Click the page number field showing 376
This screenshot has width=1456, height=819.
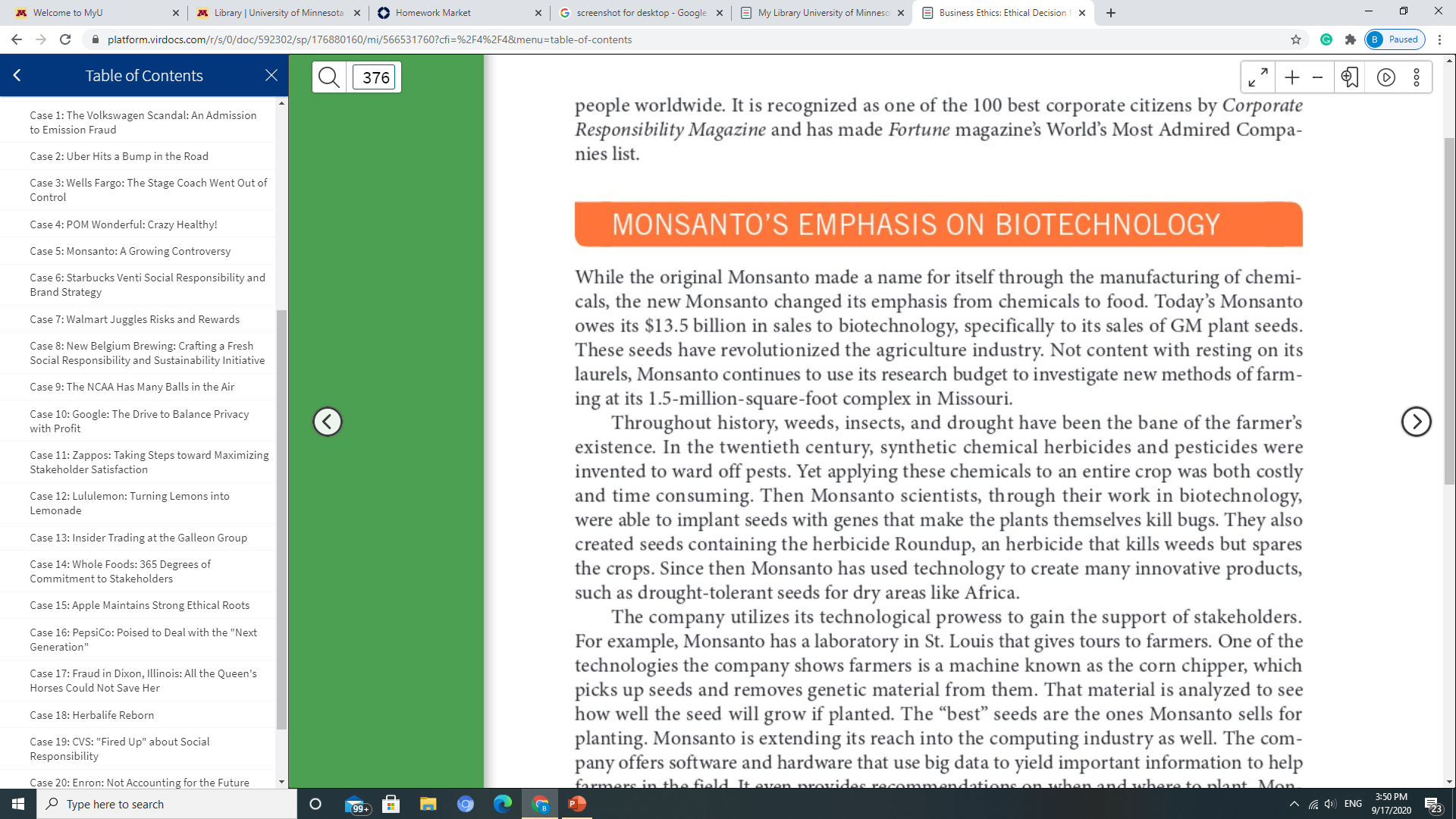[375, 77]
